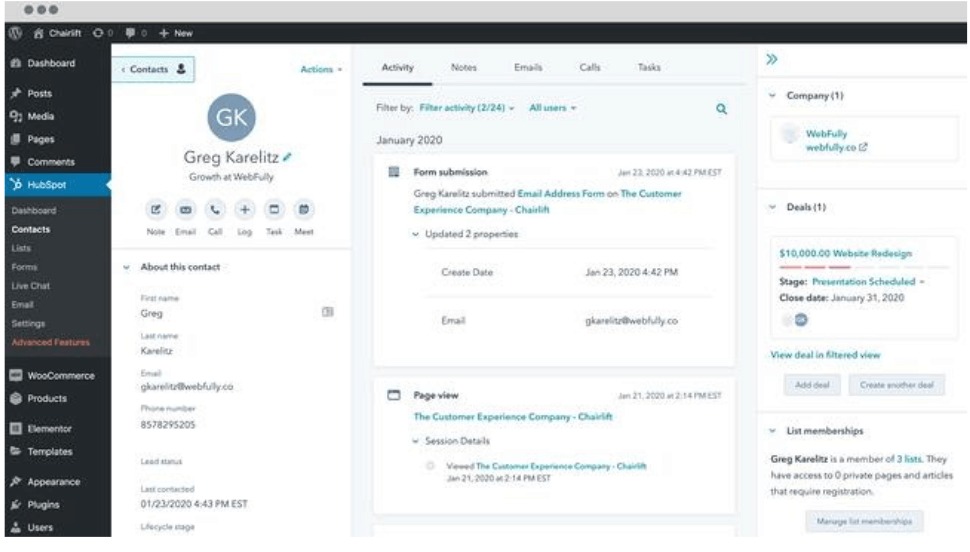970x552 pixels.
Task: Switch to the Activity tab
Action: (x=397, y=67)
